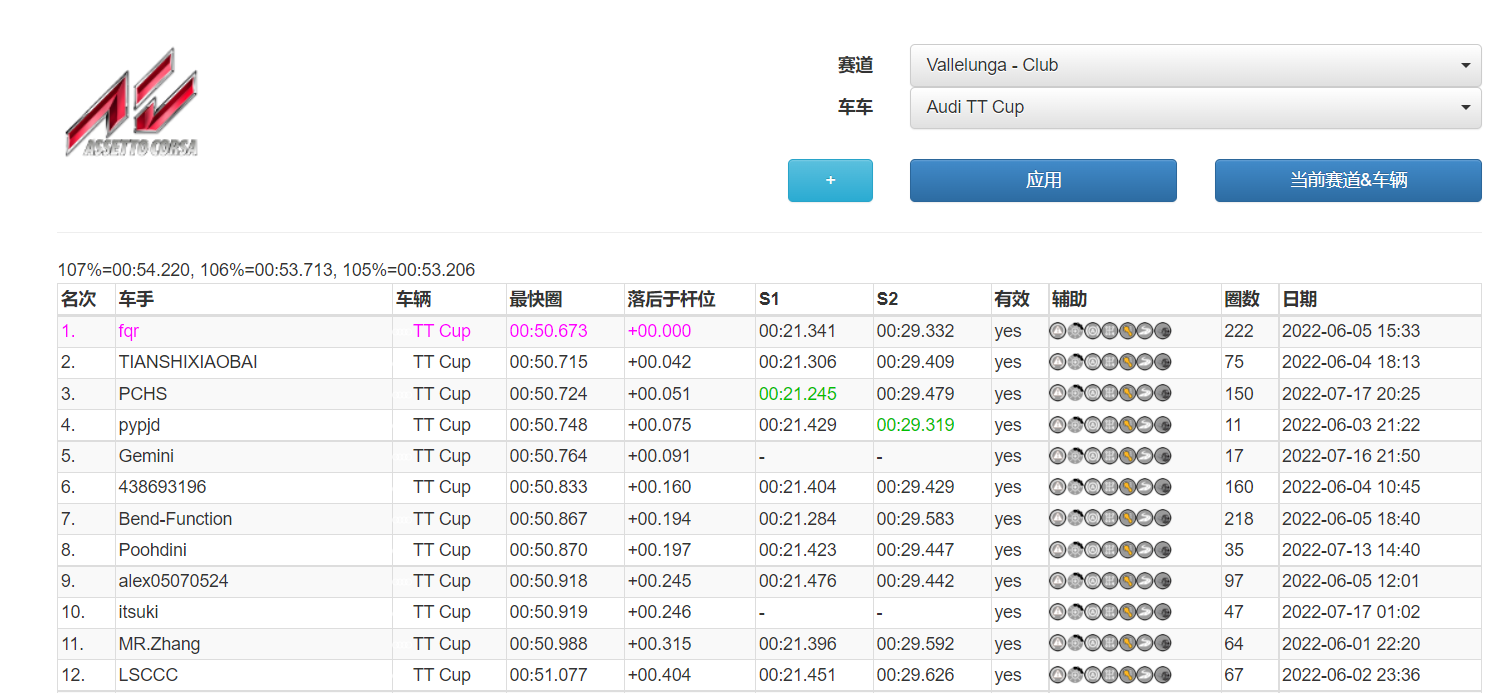This screenshot has height=693, width=1511.
Task: Click date 2022-07-17 20:25
Action: (1351, 393)
